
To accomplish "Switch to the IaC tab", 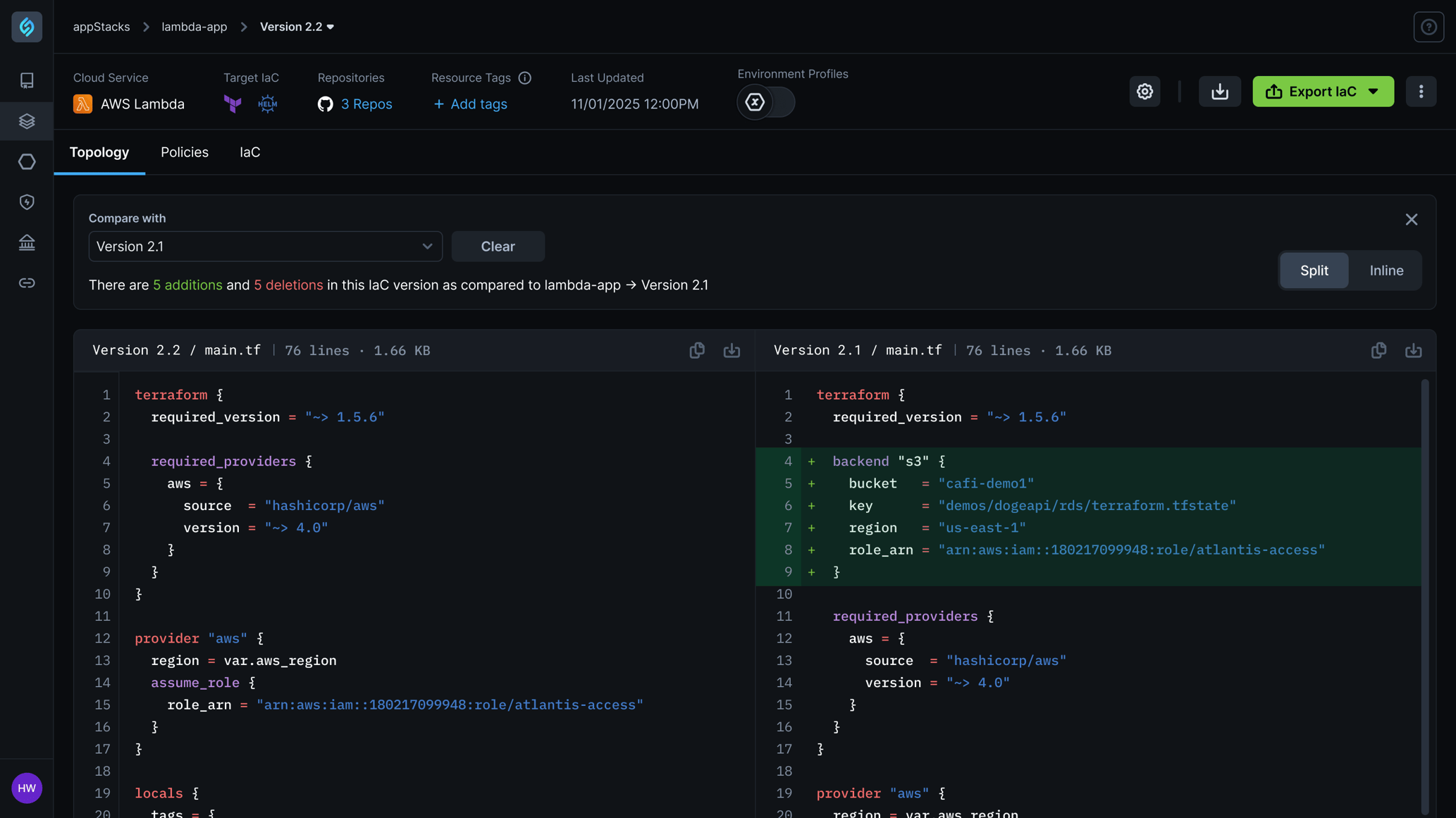I will click(249, 152).
